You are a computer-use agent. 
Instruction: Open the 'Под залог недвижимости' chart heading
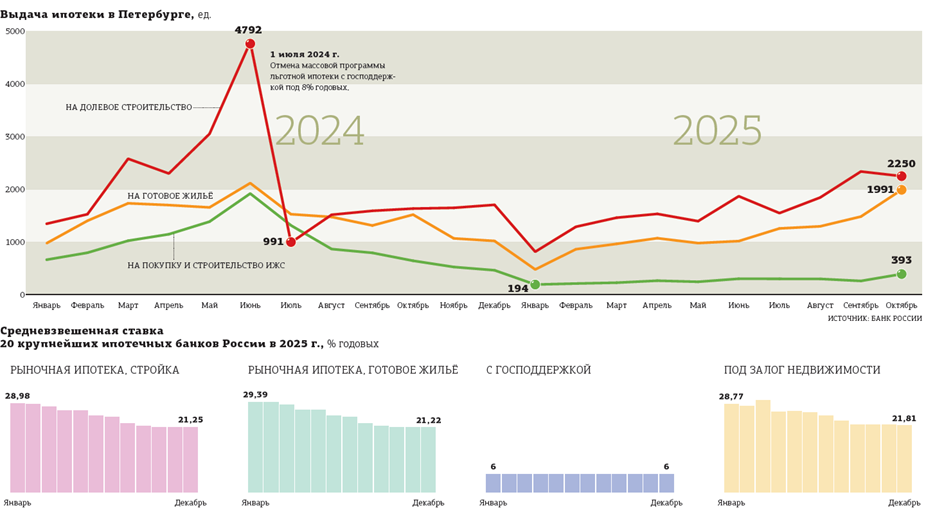pos(802,371)
